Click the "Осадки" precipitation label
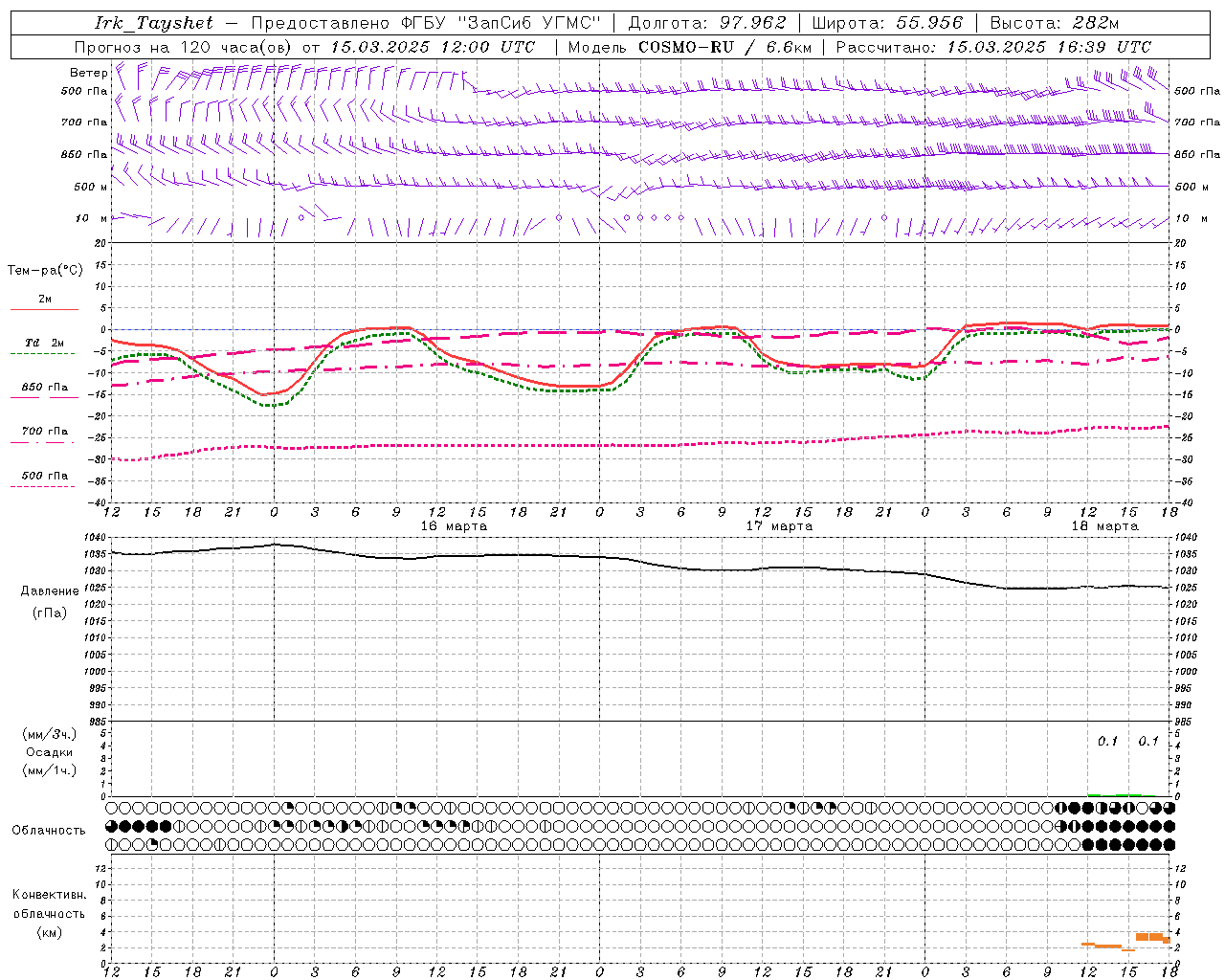This screenshot has height=980, width=1225. coord(49,752)
